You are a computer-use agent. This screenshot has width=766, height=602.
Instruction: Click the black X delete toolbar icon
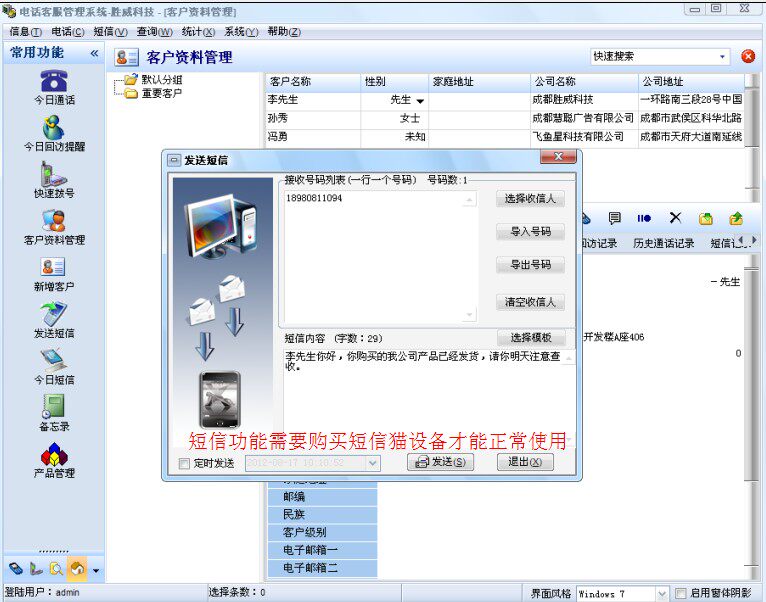tap(675, 218)
